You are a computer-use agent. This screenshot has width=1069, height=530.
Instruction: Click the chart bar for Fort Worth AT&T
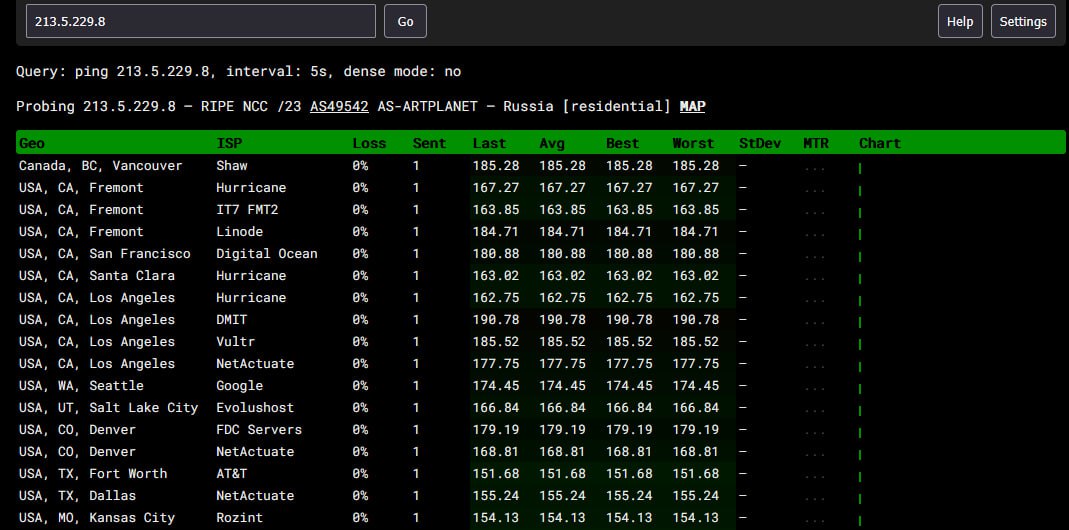click(x=860, y=477)
